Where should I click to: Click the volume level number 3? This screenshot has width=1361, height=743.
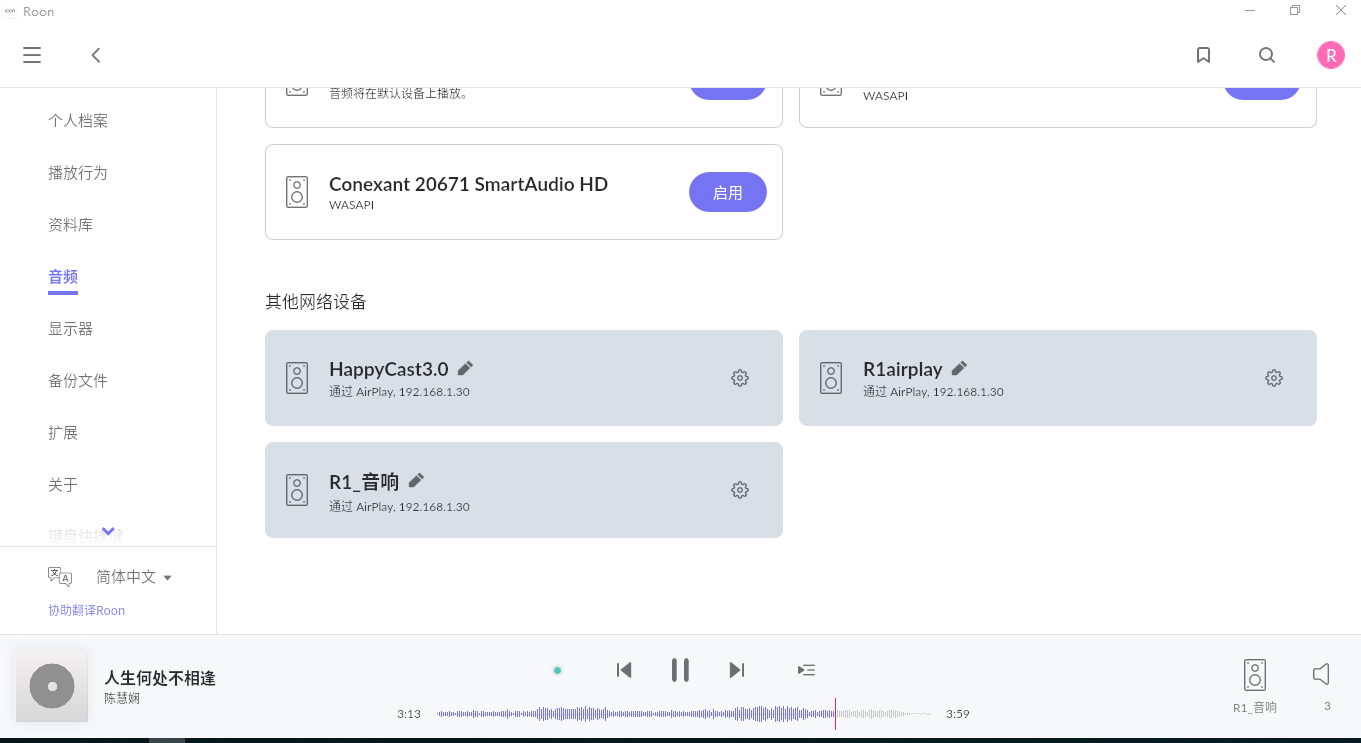(1327, 706)
